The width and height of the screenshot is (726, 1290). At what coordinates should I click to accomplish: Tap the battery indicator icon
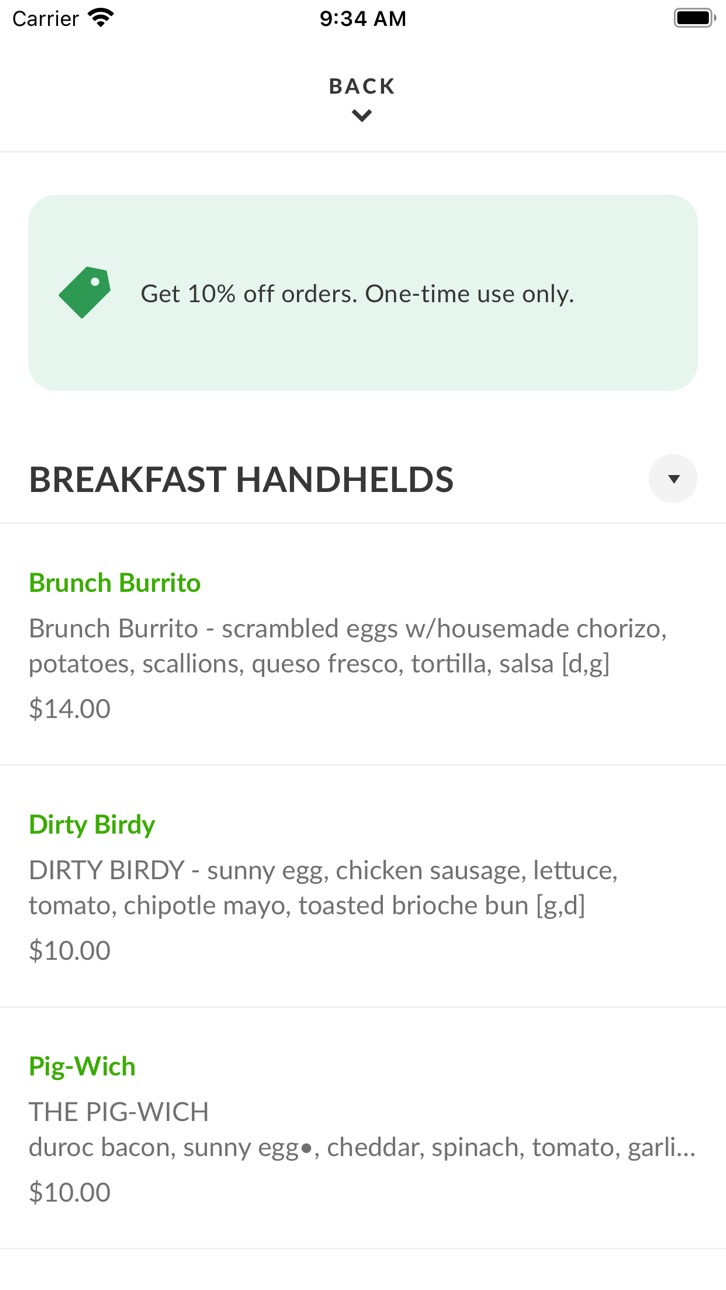tap(693, 18)
